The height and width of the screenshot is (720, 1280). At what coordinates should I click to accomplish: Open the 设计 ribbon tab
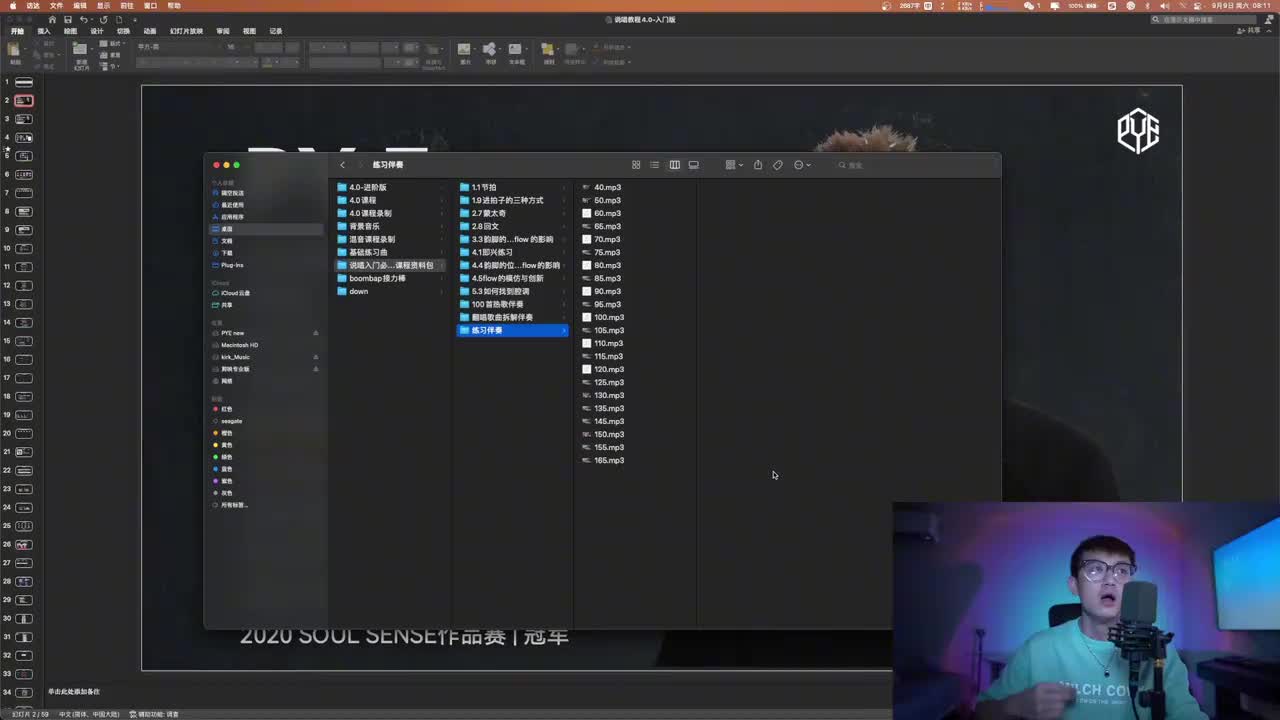point(97,31)
